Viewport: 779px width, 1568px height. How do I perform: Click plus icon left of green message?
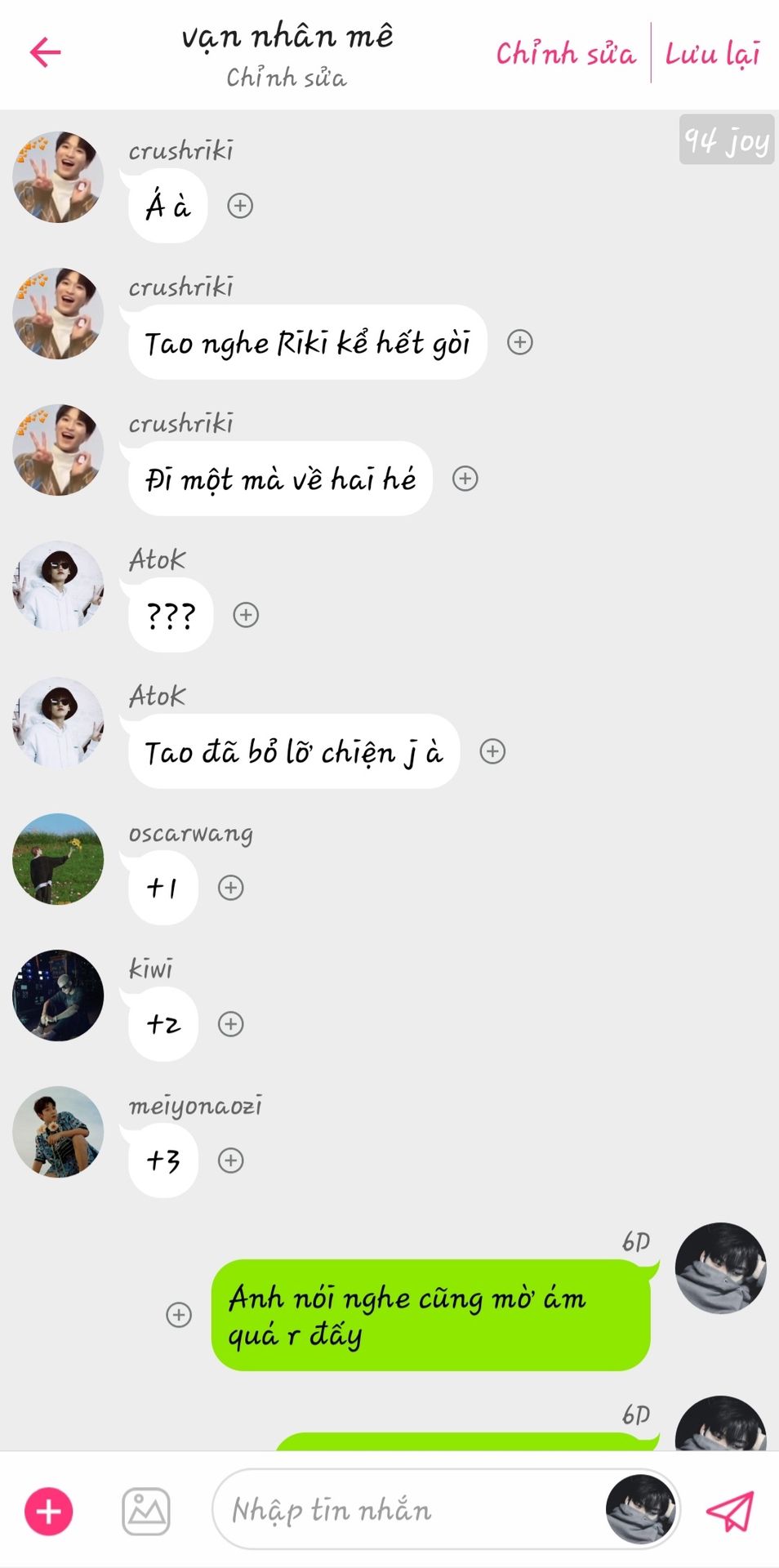click(179, 1315)
